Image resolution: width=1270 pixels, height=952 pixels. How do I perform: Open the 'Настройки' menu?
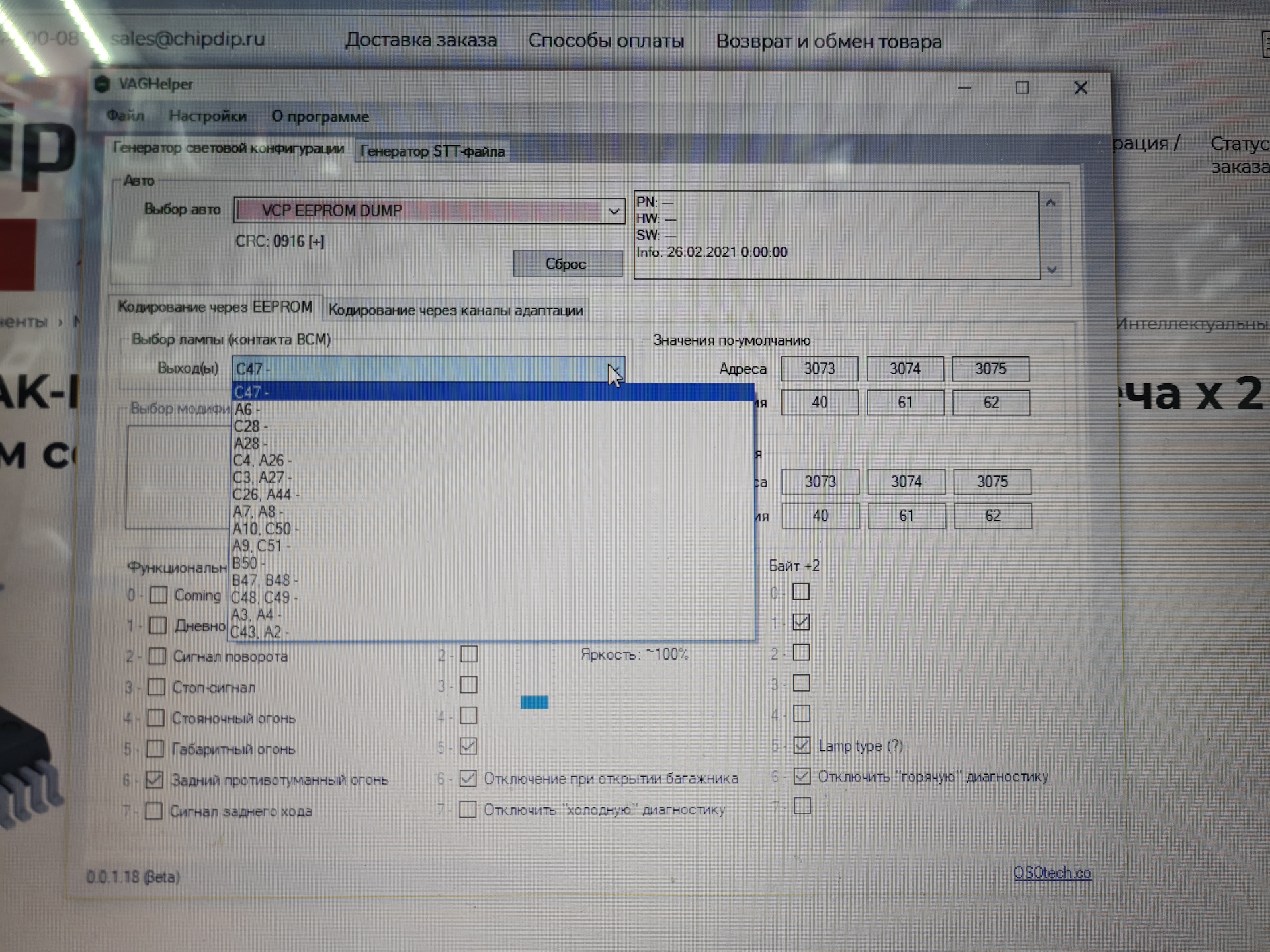pos(208,116)
